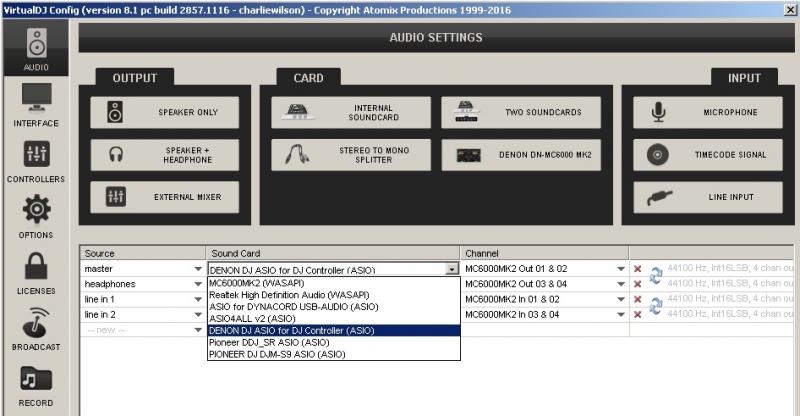Open channel dropdown for MC6000MK2 Out 03 & 04

(x=621, y=284)
